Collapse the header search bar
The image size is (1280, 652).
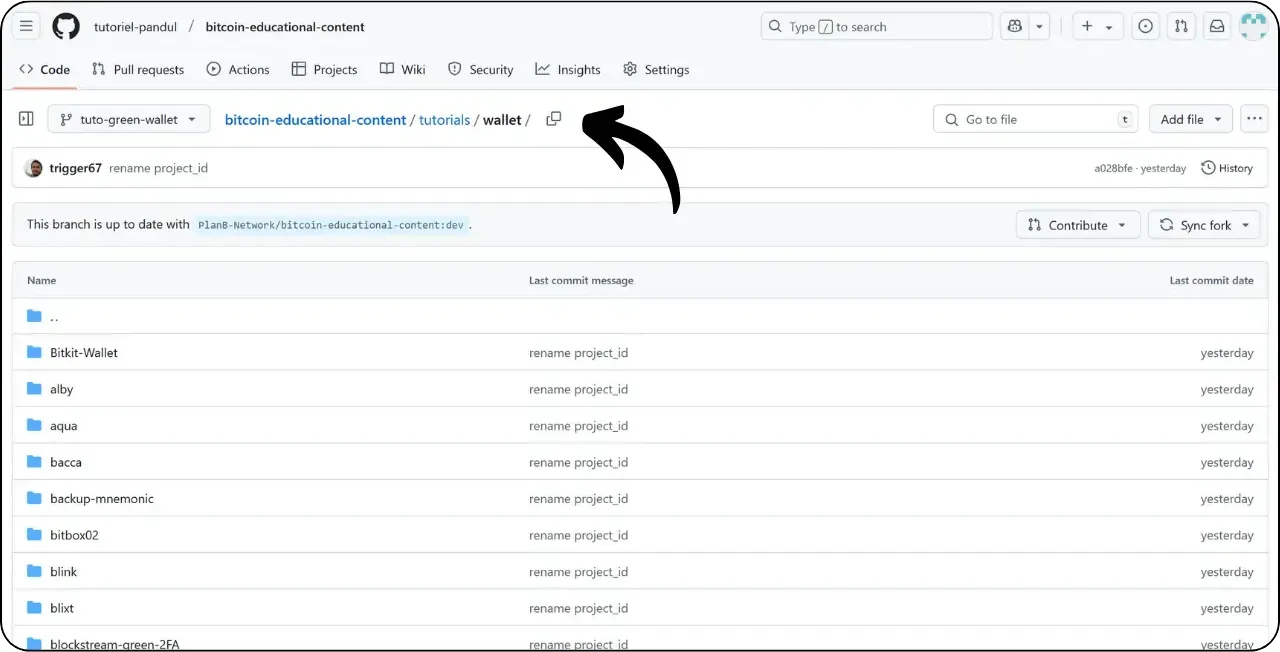click(875, 26)
